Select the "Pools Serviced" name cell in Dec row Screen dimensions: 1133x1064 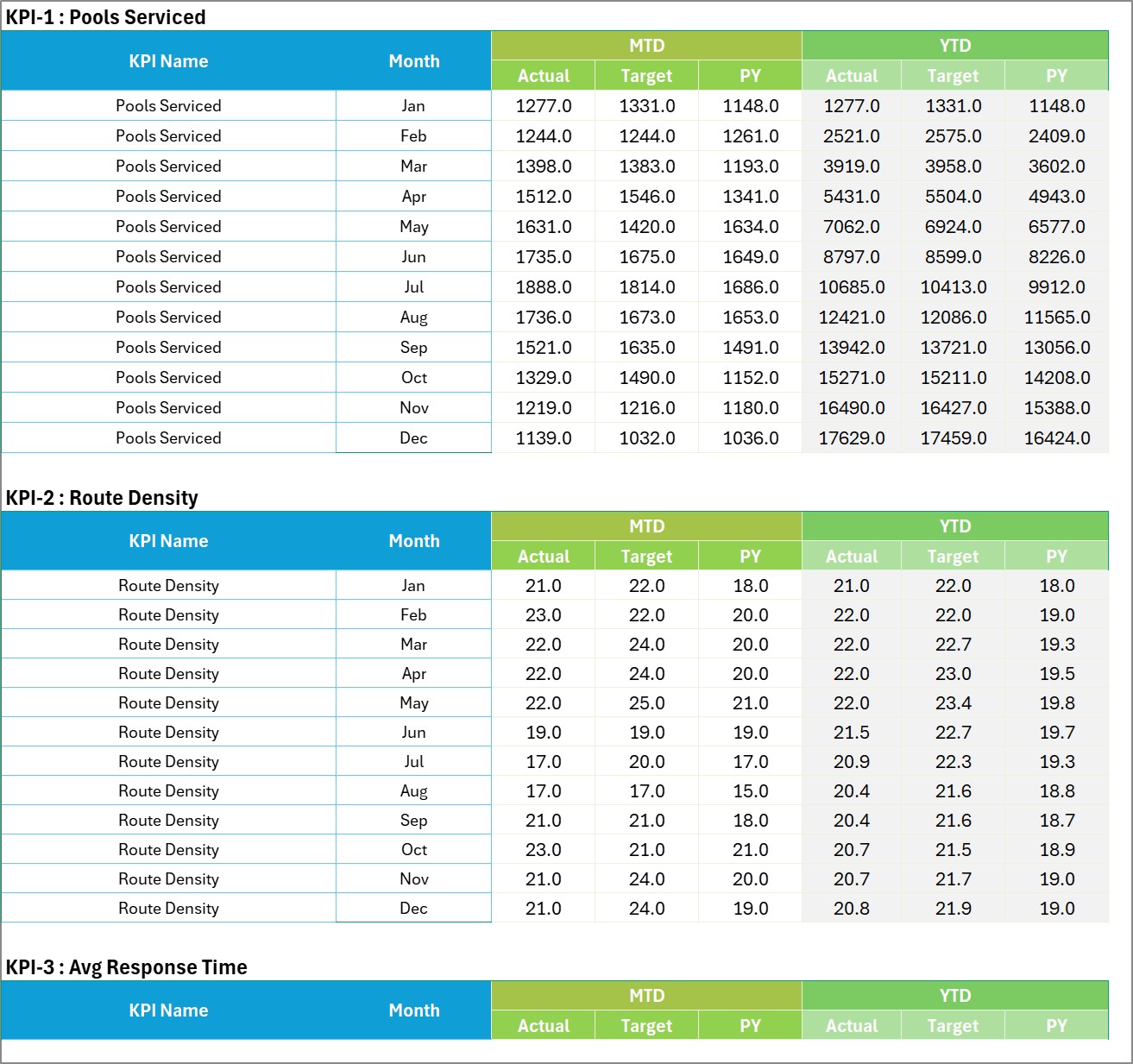[x=168, y=438]
